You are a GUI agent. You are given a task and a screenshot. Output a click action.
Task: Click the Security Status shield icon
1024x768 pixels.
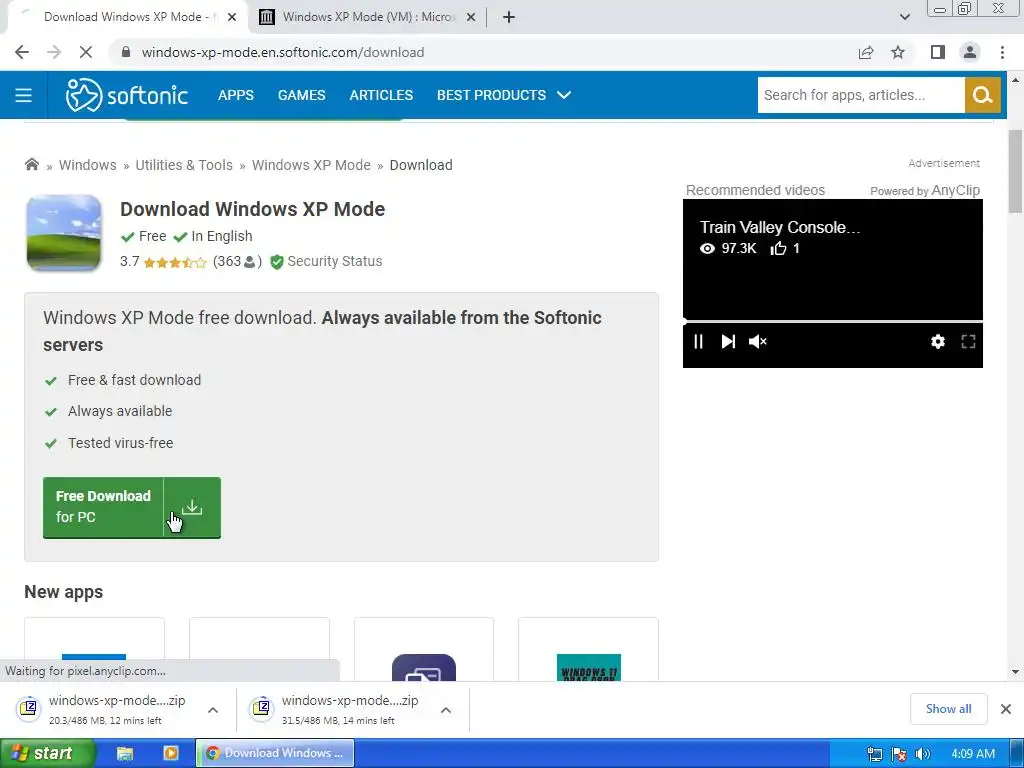click(277, 262)
